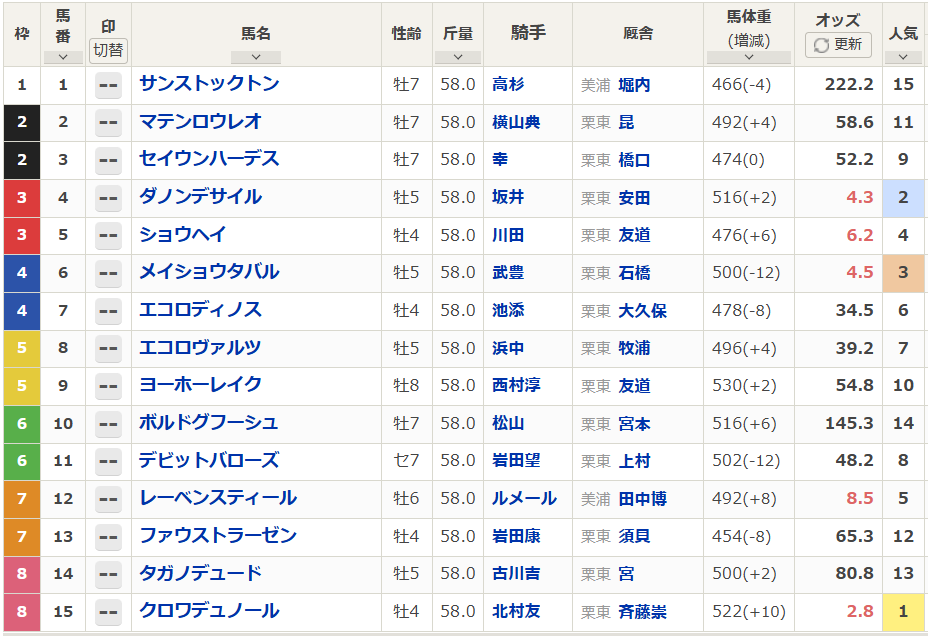The image size is (928, 636).
Task: Open mark selector for ヨーホーレイク
Action: (x=108, y=386)
